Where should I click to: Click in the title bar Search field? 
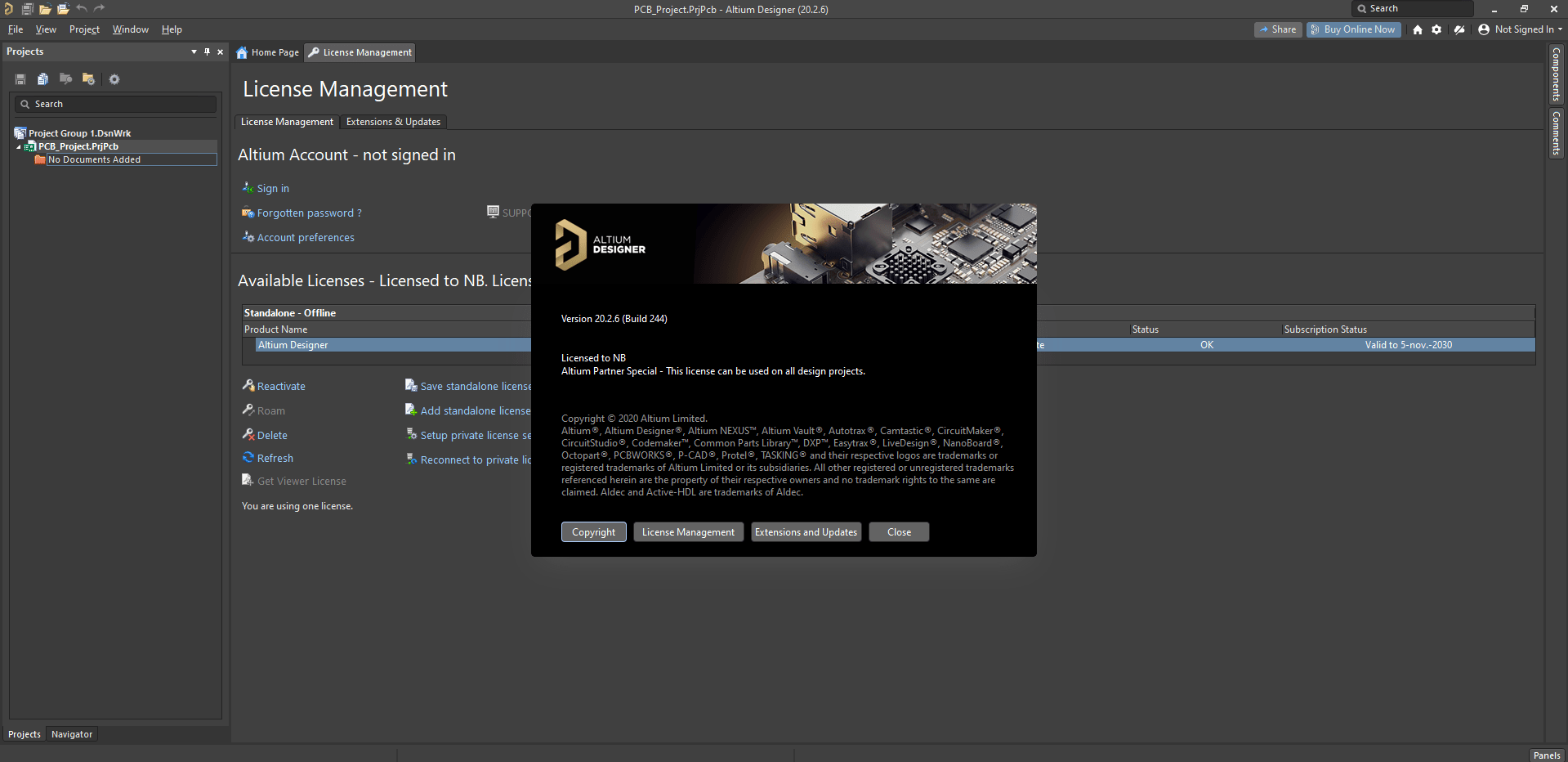coord(1414,9)
